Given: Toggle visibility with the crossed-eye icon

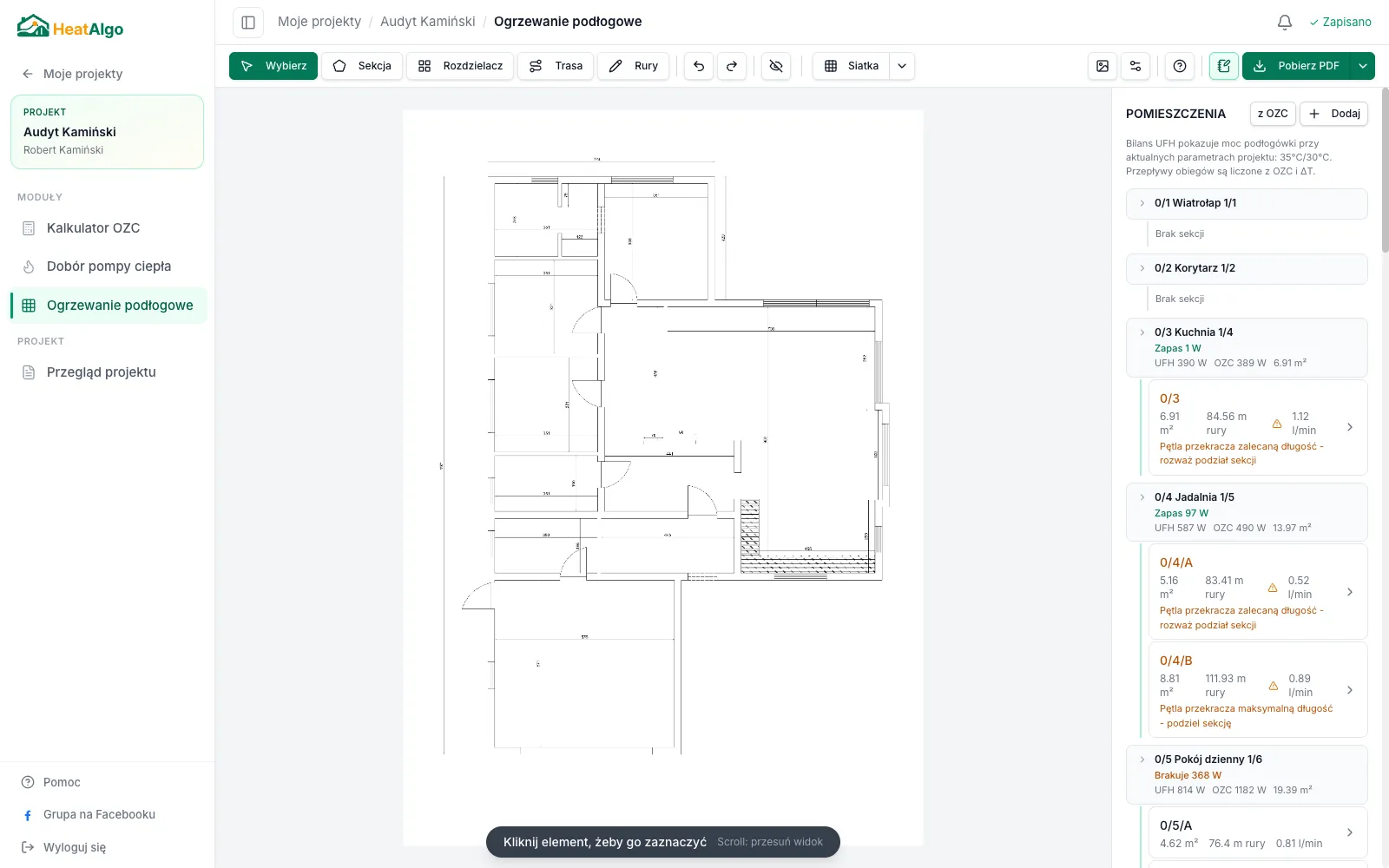Looking at the screenshot, I should (x=776, y=66).
